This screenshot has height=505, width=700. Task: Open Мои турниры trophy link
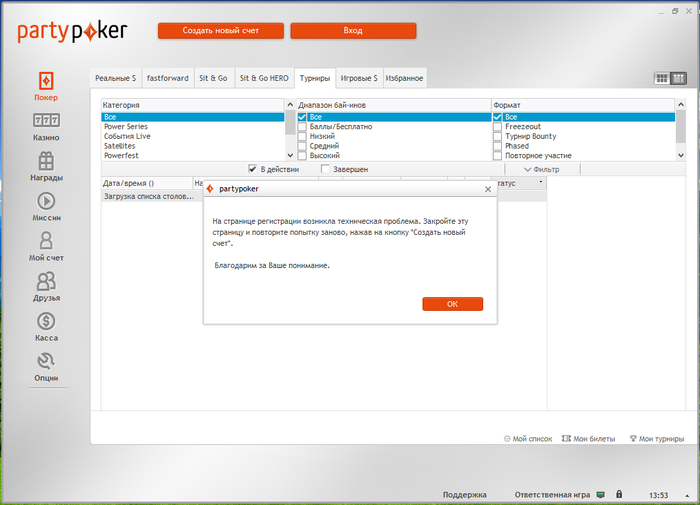click(657, 439)
